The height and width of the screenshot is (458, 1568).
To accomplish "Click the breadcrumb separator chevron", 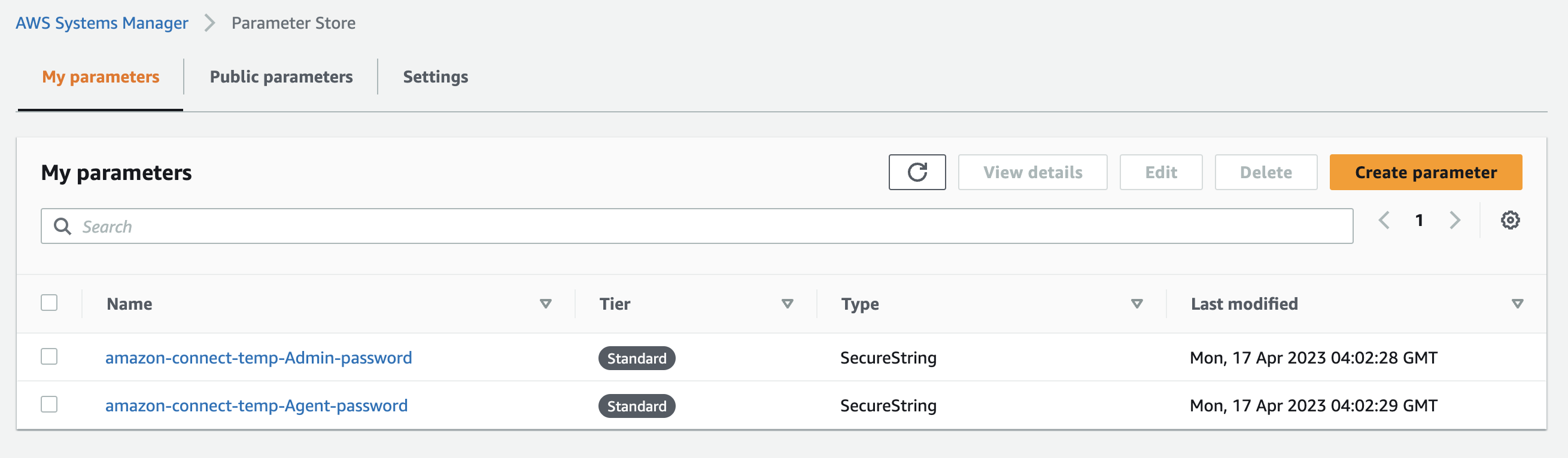I will pyautogui.click(x=209, y=23).
